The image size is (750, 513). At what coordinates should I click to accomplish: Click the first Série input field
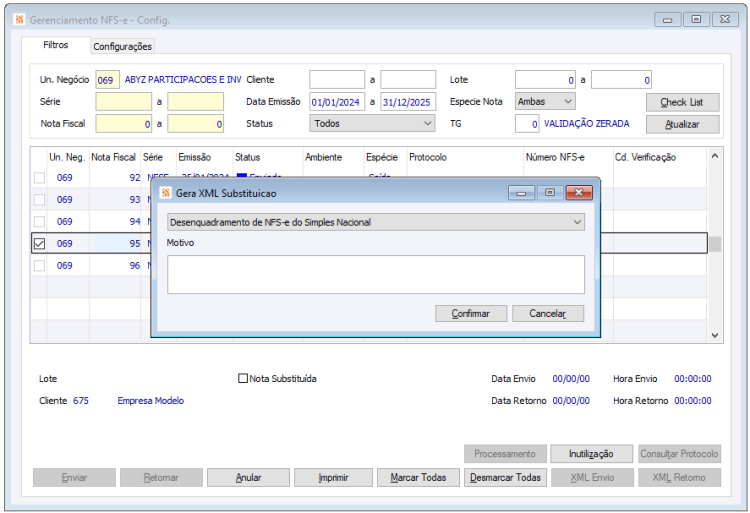coord(123,101)
